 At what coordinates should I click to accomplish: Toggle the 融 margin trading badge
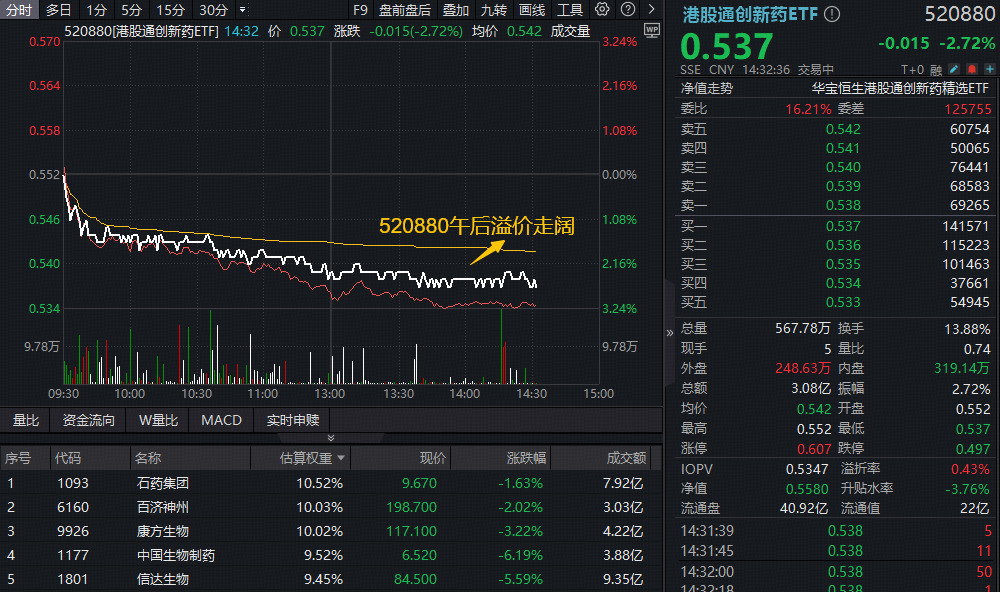(x=935, y=68)
